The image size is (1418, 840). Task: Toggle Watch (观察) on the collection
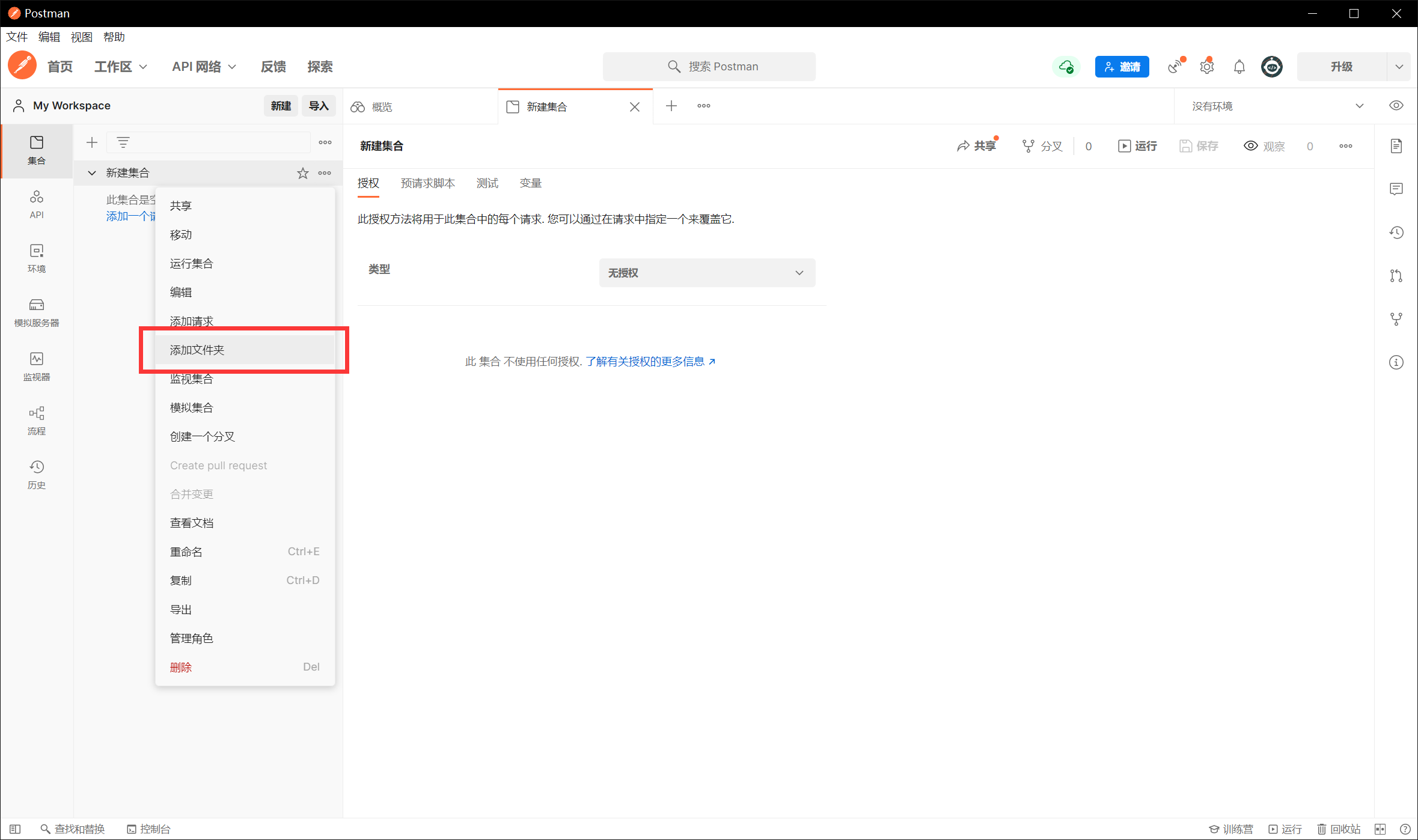1264,146
